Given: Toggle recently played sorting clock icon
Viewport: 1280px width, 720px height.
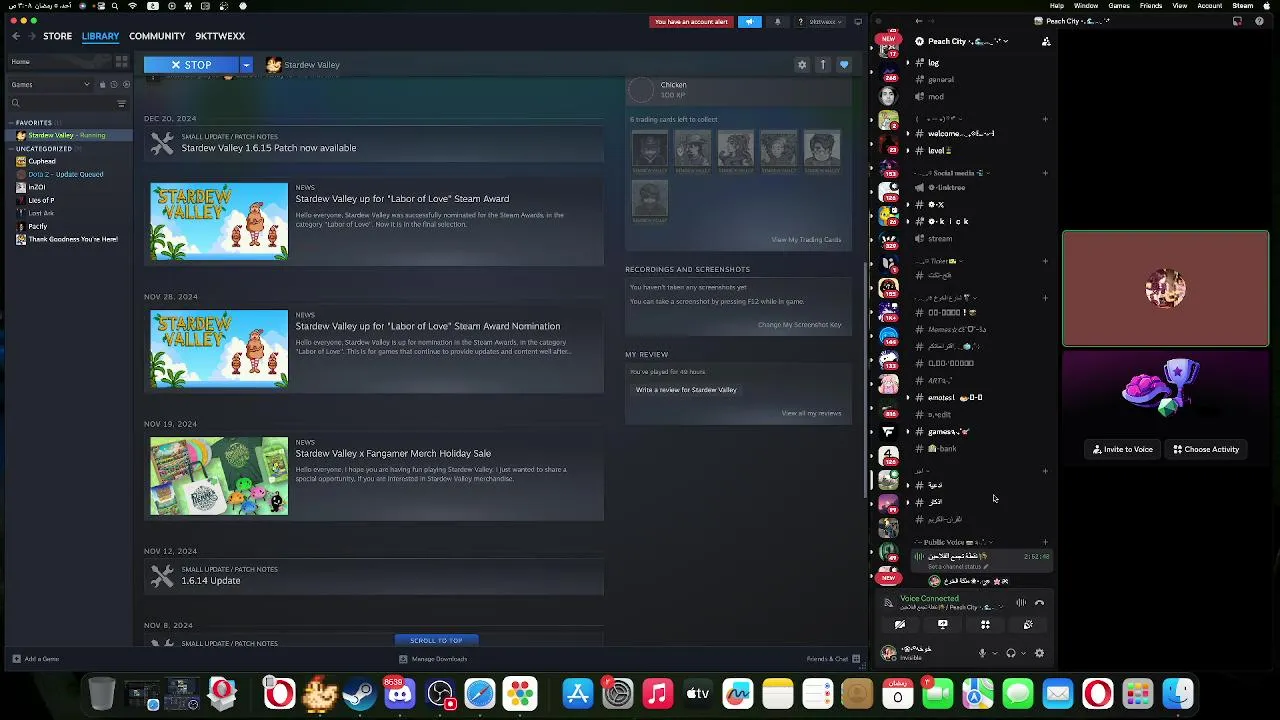Looking at the screenshot, I should coord(113,84).
